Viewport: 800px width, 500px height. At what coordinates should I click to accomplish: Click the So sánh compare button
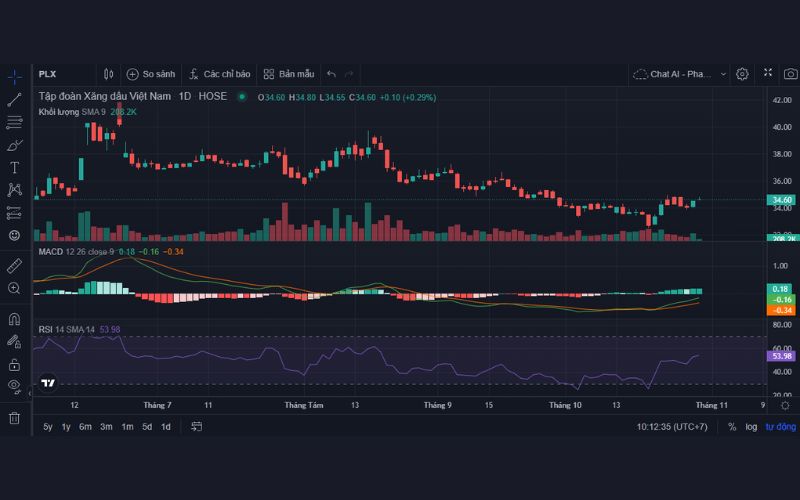click(x=150, y=74)
